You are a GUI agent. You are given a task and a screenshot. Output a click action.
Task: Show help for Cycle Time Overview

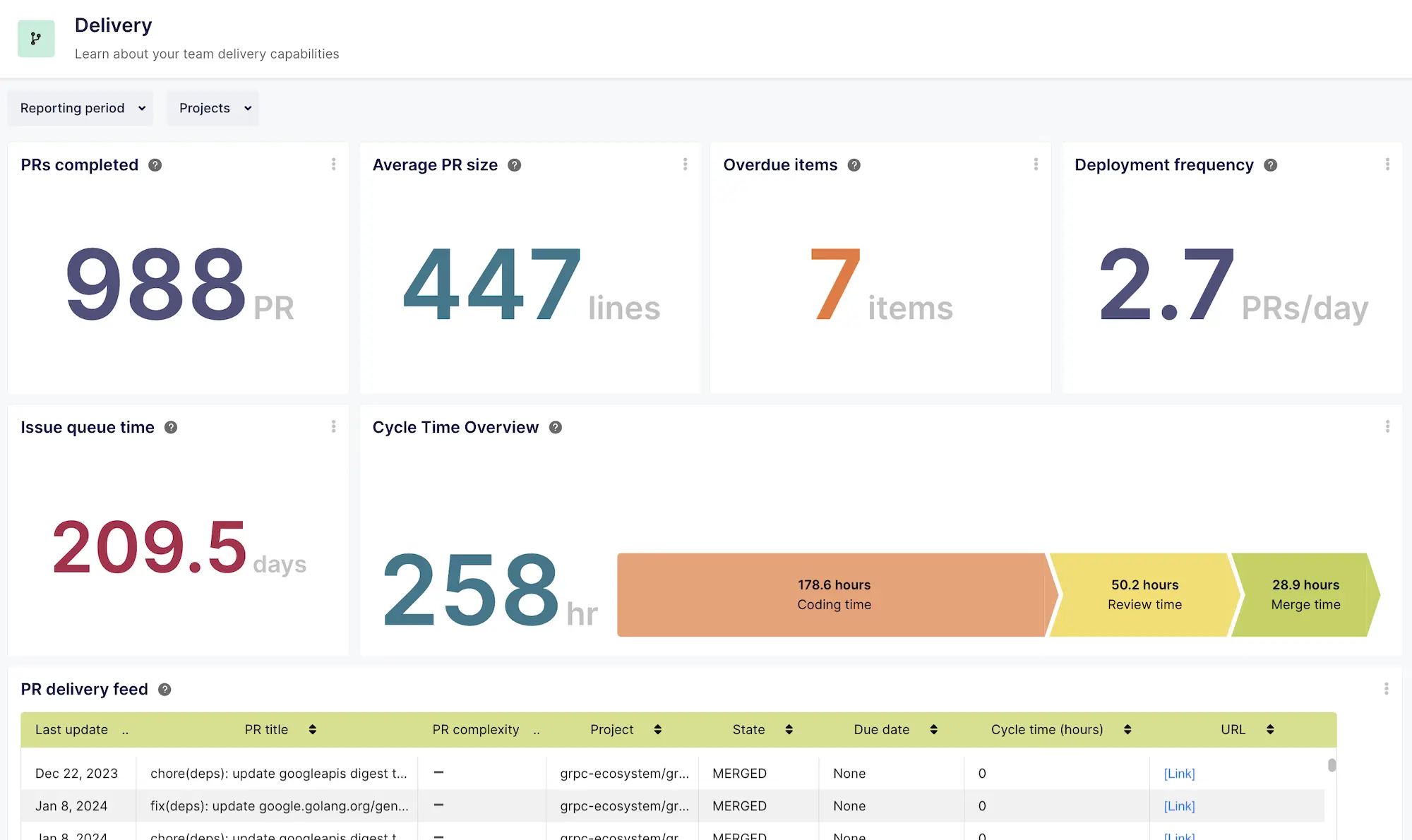coord(556,426)
